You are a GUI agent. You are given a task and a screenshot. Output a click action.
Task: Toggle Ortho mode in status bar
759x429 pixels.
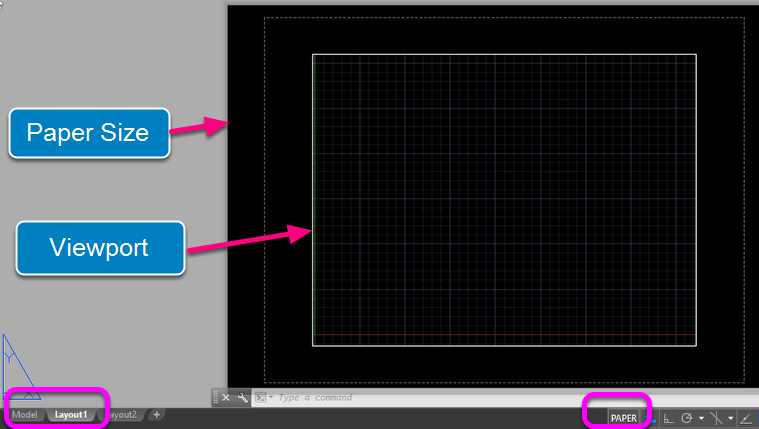click(668, 418)
